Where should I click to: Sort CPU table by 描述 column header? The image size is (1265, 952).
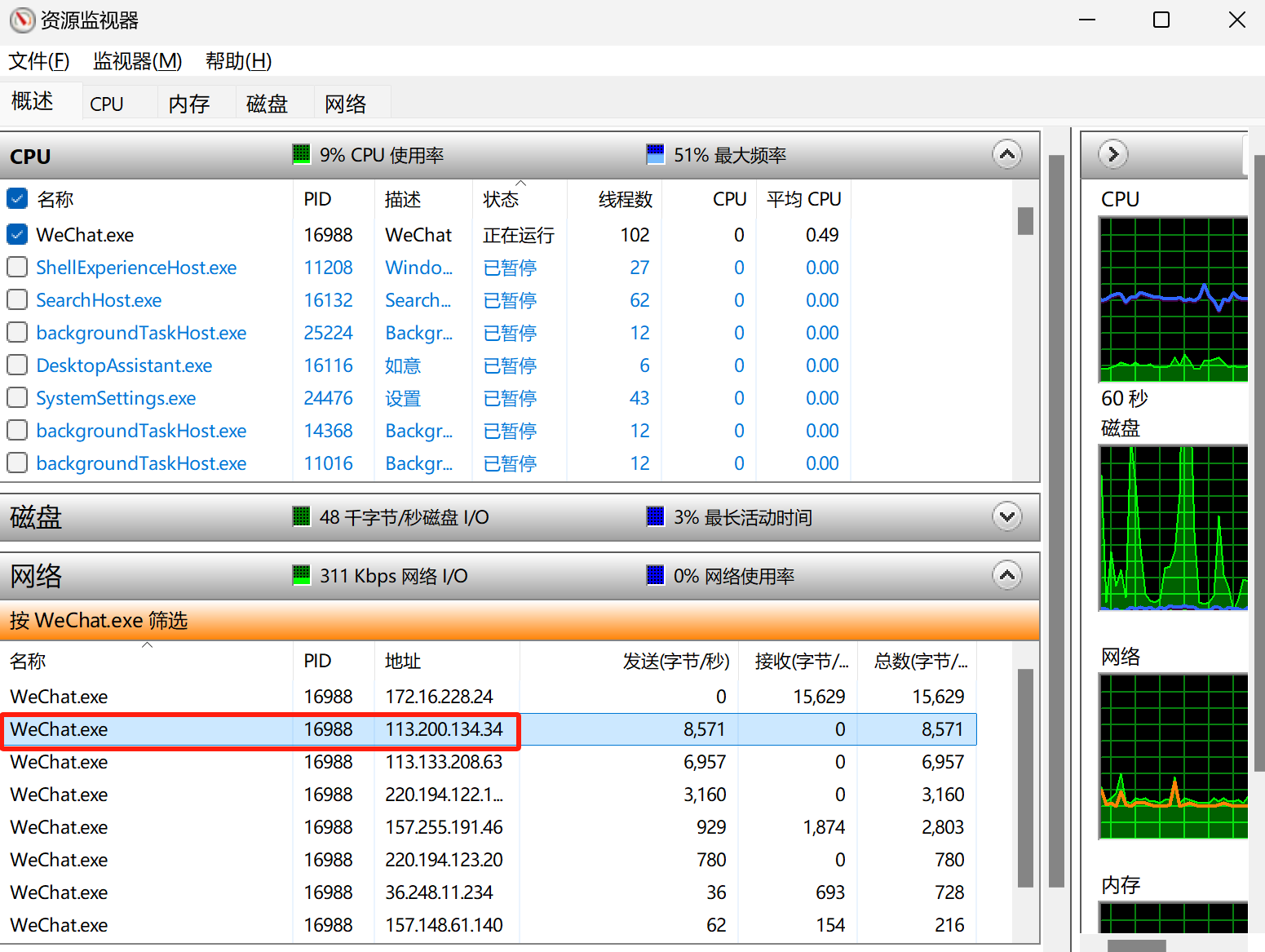[423, 199]
